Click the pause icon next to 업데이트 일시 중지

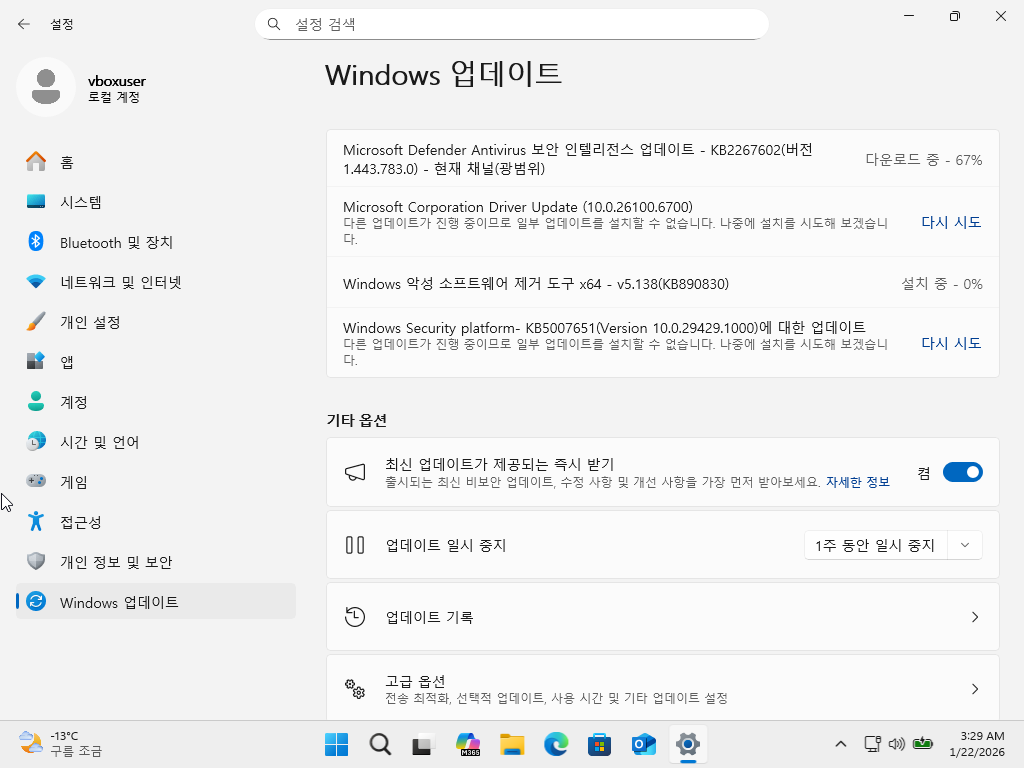pyautogui.click(x=355, y=545)
